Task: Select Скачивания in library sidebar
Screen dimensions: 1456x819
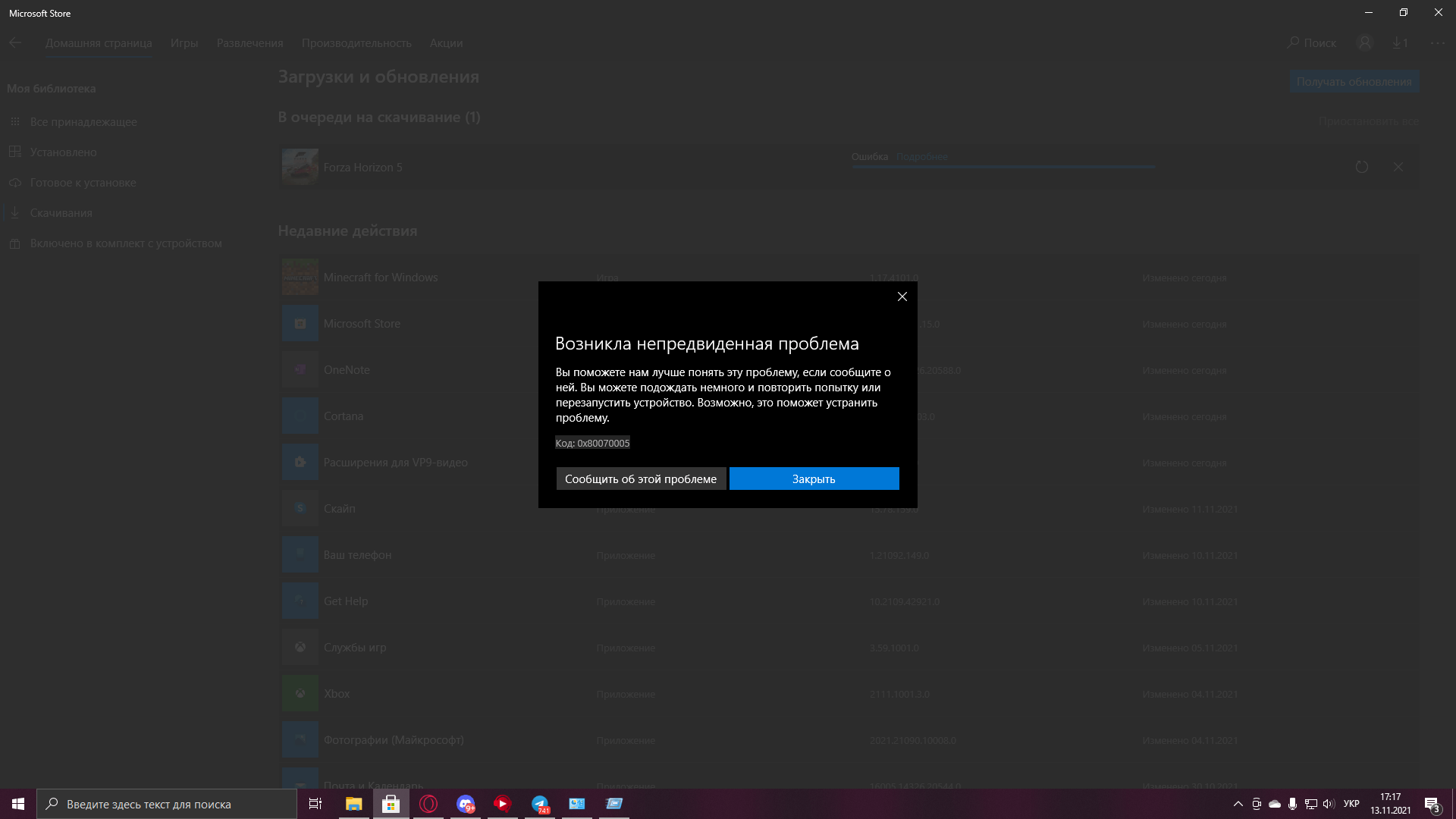Action: 61,213
